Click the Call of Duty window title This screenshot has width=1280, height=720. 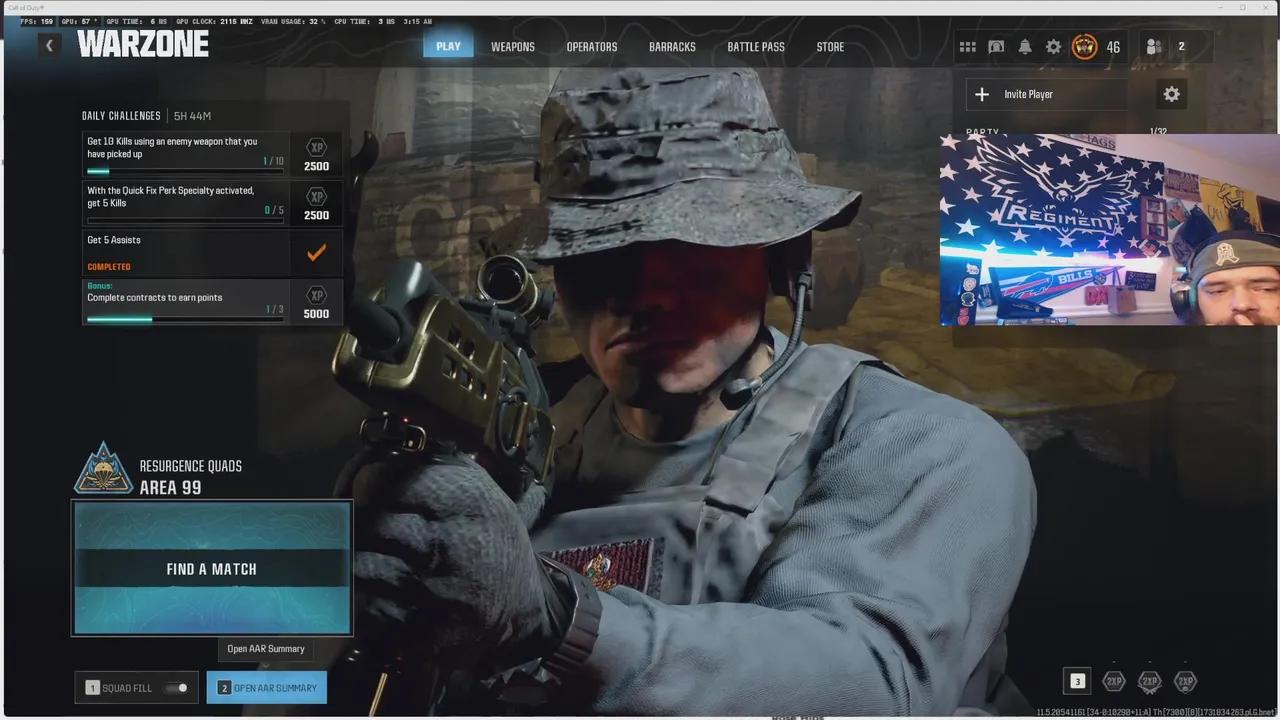[x=27, y=7]
